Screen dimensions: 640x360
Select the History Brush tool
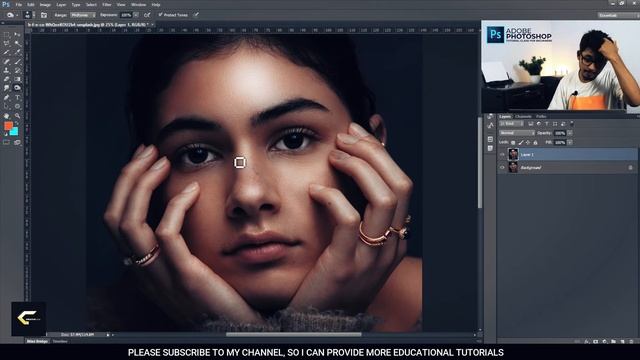(18, 70)
